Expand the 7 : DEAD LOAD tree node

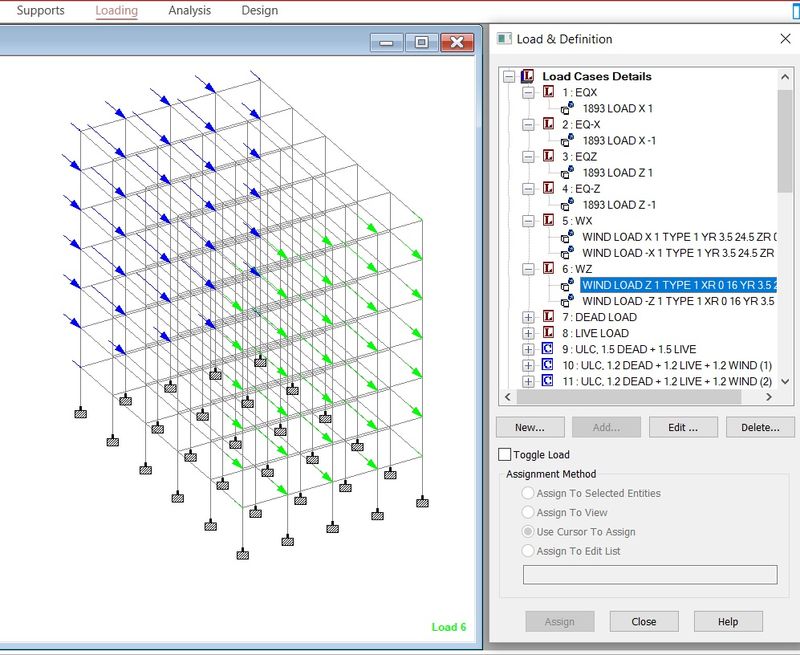pos(528,317)
